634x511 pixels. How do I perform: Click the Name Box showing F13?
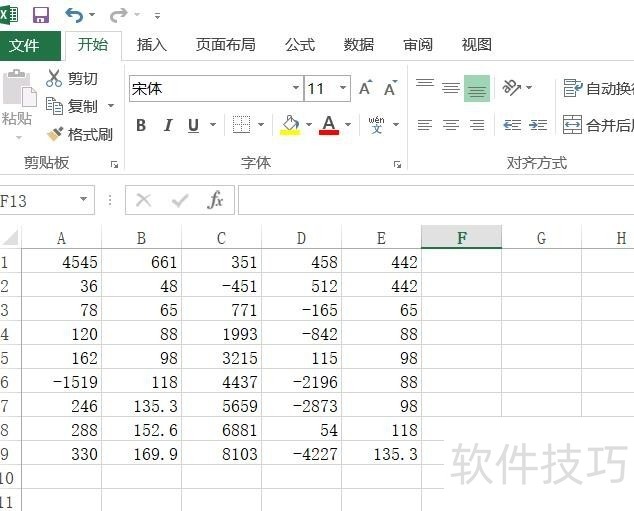pos(37,200)
